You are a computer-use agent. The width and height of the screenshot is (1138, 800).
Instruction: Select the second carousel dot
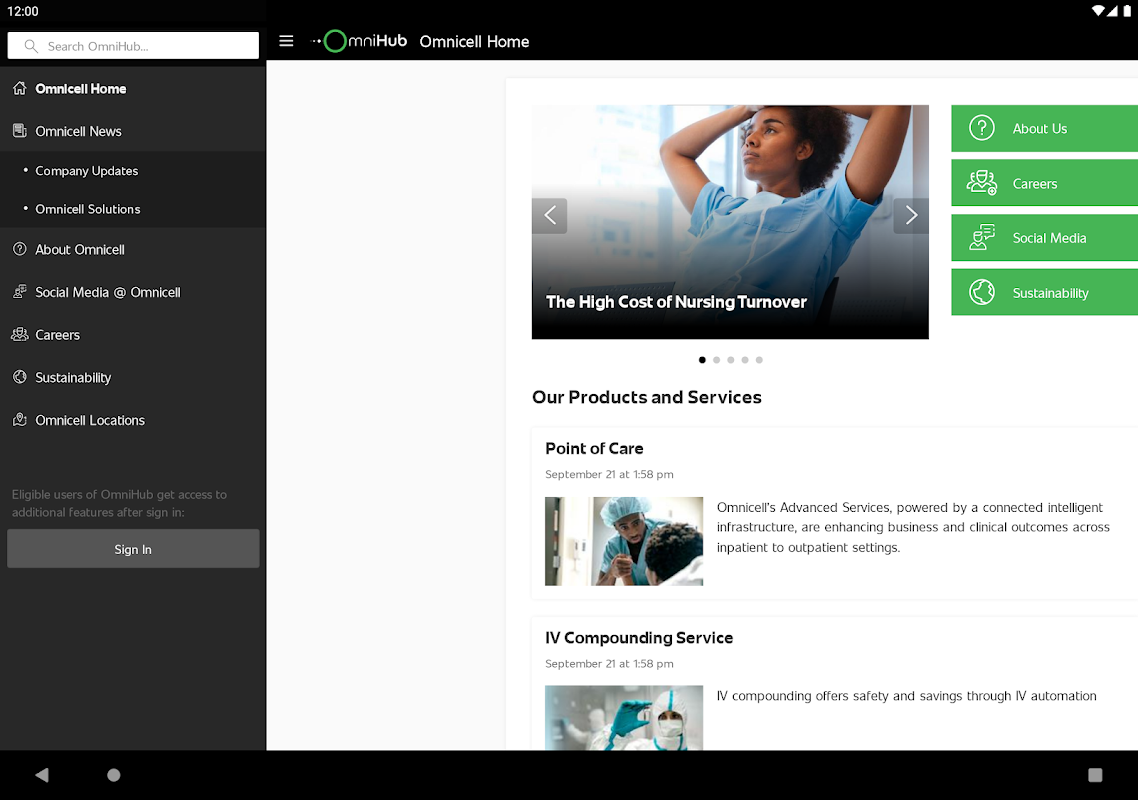click(716, 360)
